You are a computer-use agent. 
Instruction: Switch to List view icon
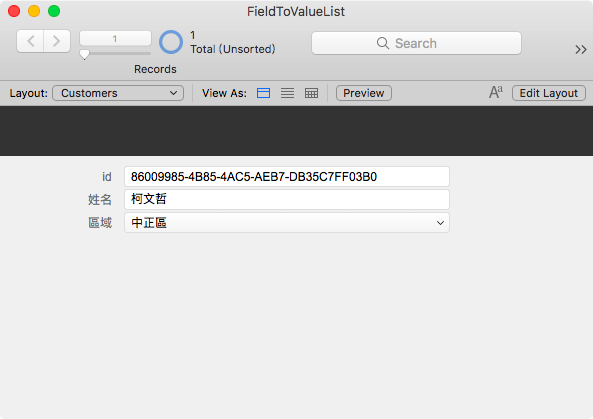287,93
